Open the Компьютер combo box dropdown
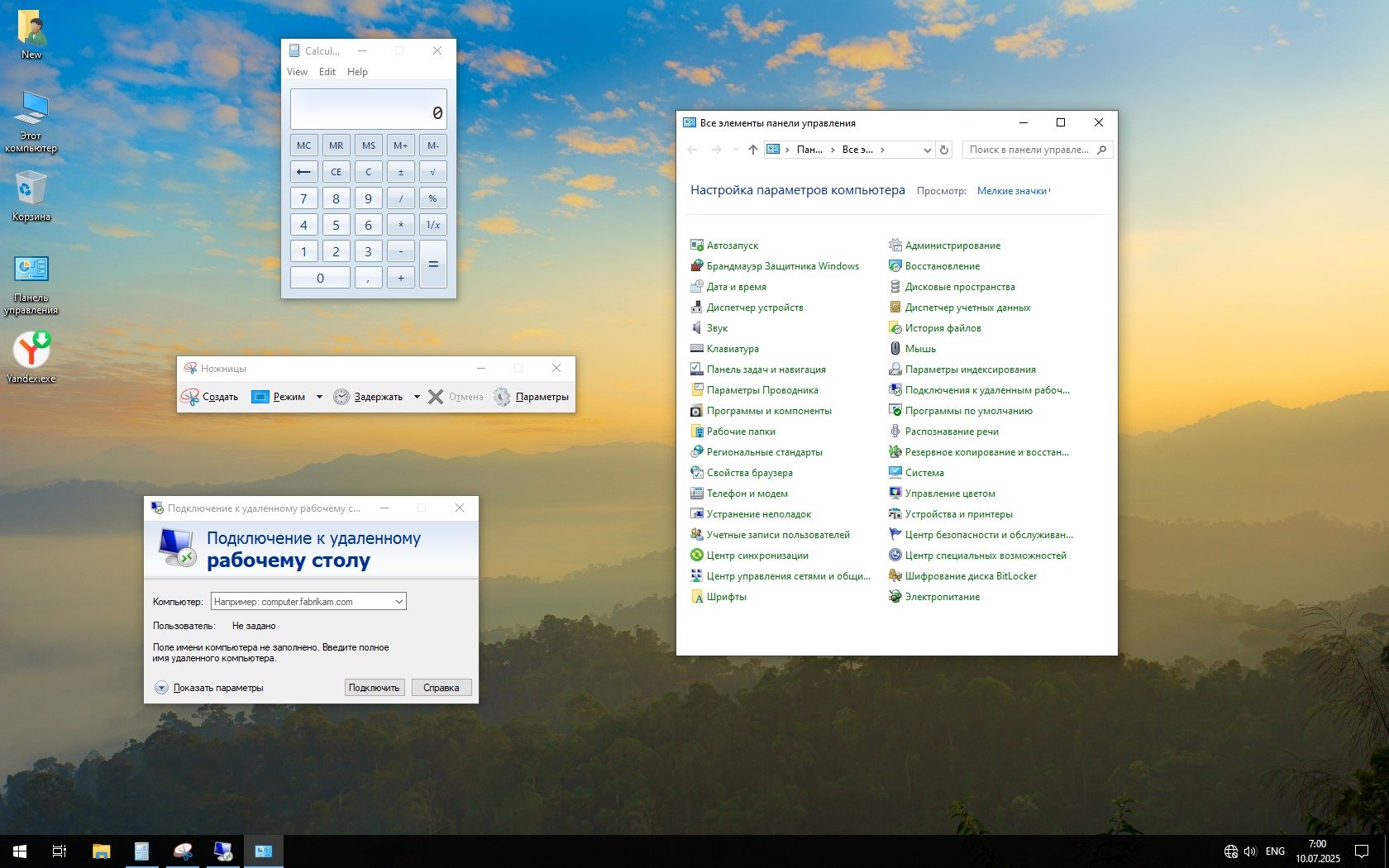Viewport: 1389px width, 868px height. click(x=399, y=602)
